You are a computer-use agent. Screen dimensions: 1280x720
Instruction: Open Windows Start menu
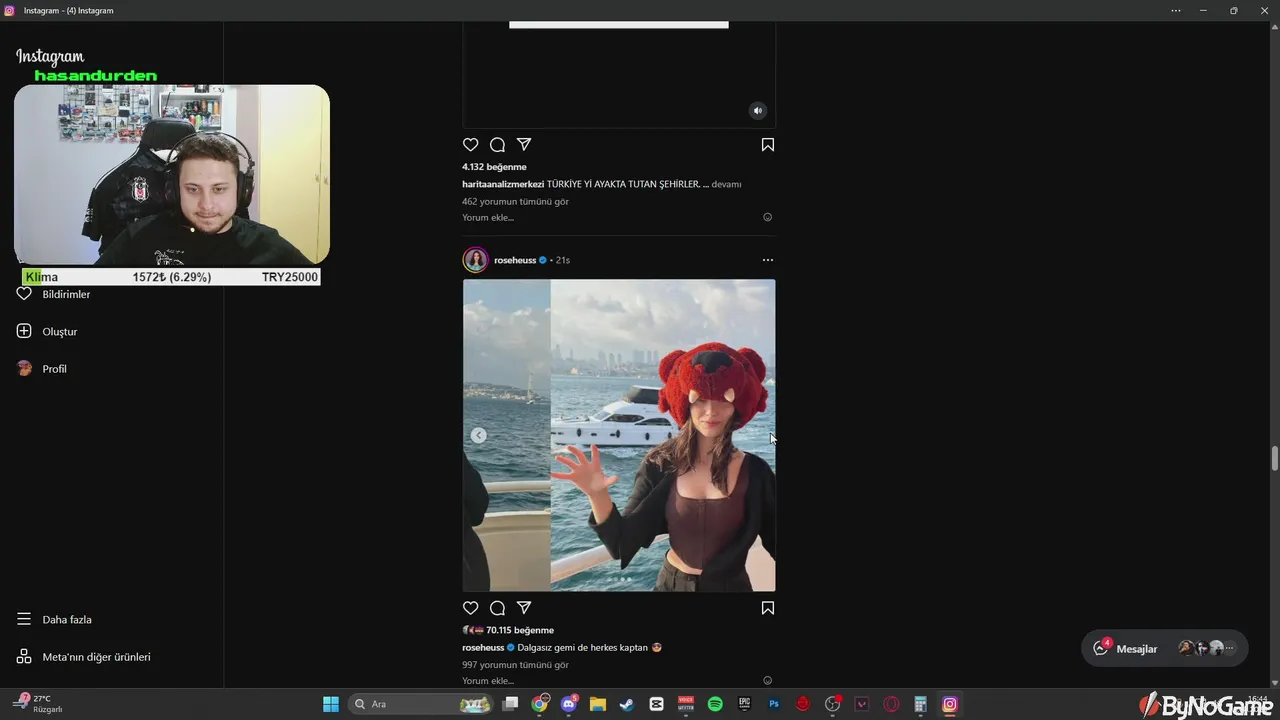[331, 704]
